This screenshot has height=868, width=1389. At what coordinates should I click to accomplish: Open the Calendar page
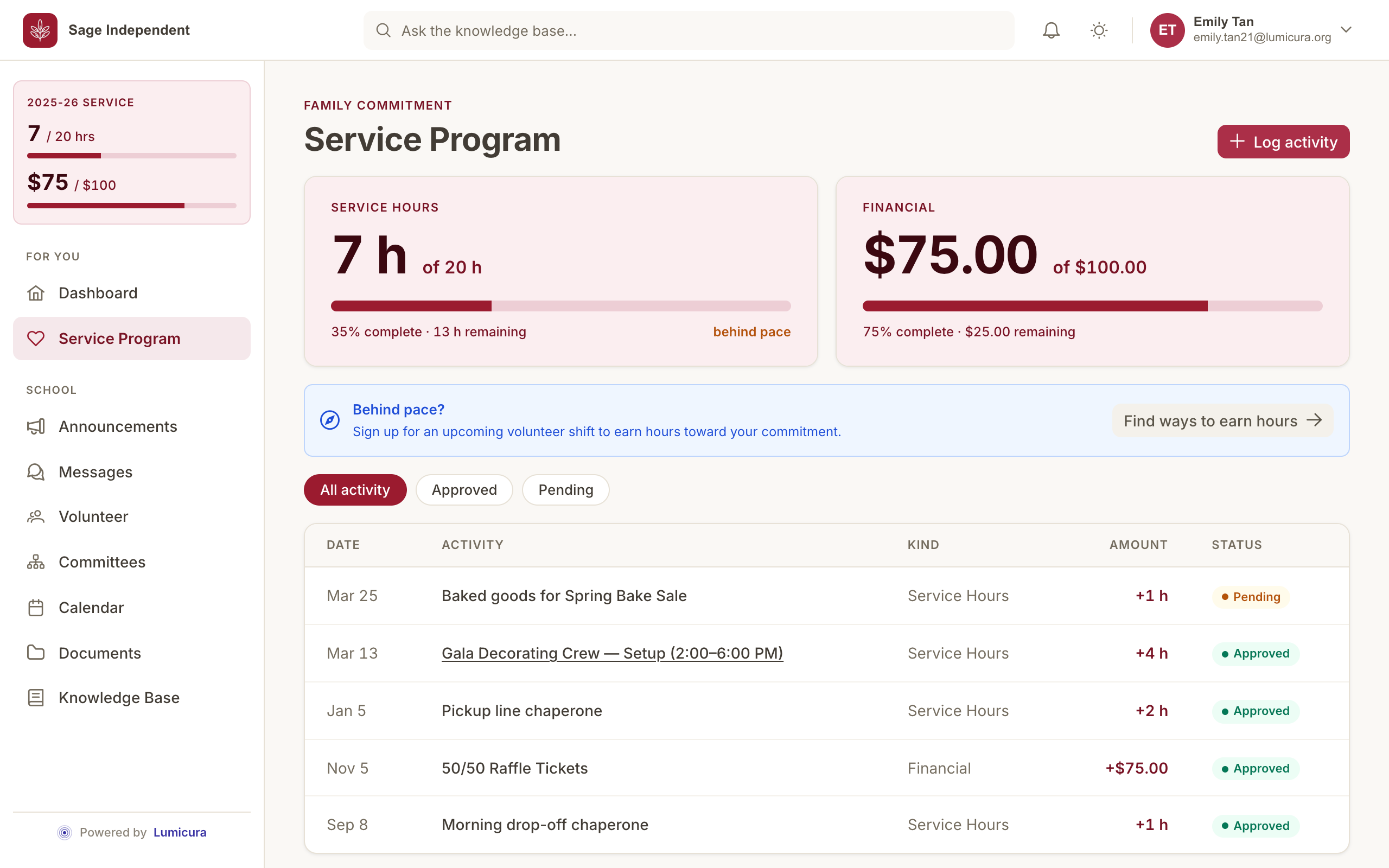pos(131,608)
